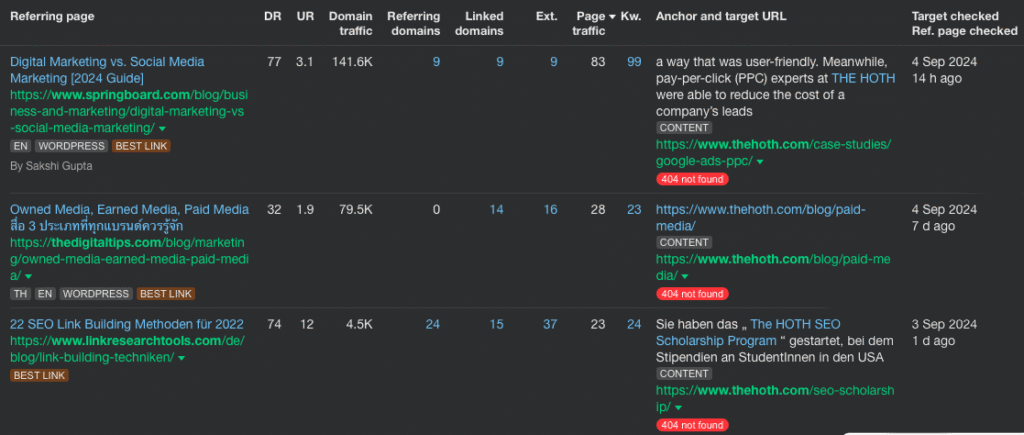Expand caret after thedigitaltips.com referring URL

pyautogui.click(x=28, y=276)
